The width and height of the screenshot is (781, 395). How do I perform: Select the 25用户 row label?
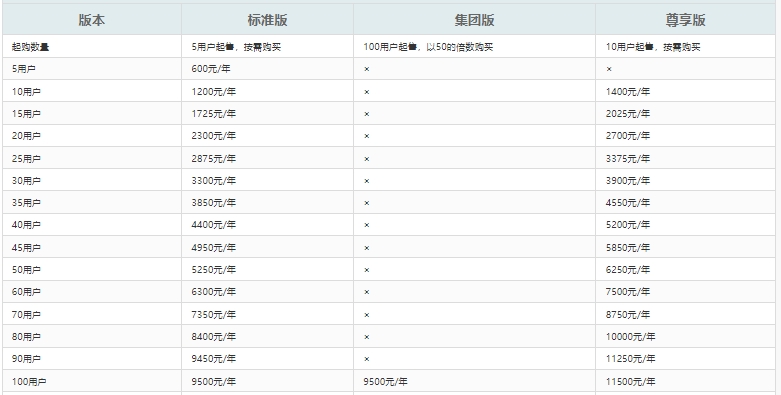(x=26, y=158)
